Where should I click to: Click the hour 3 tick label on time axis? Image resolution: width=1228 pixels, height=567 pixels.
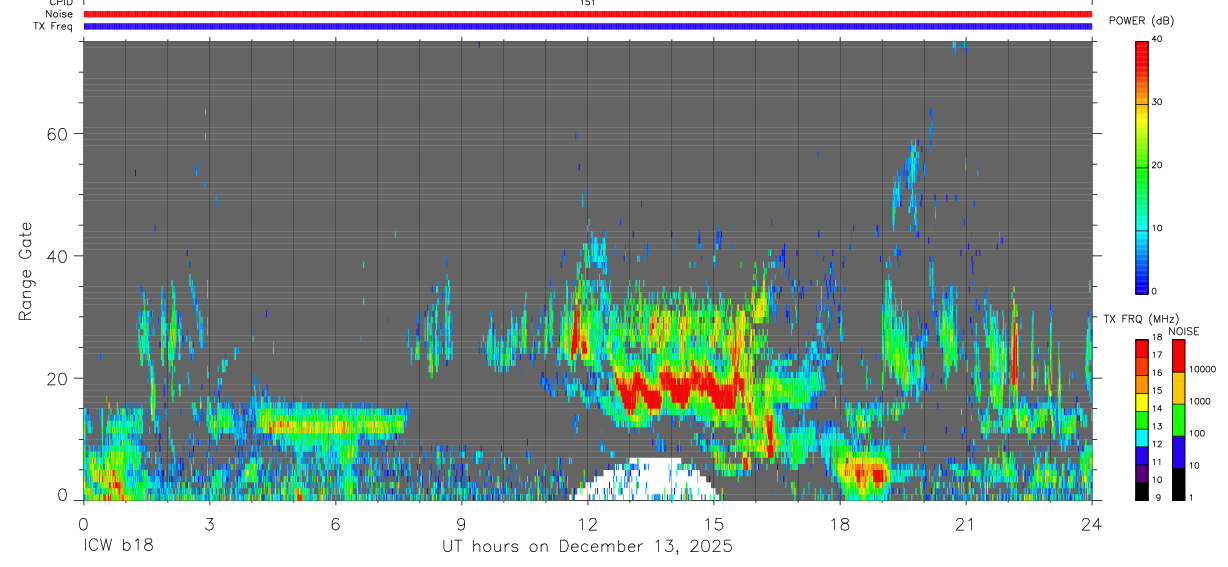(x=209, y=523)
